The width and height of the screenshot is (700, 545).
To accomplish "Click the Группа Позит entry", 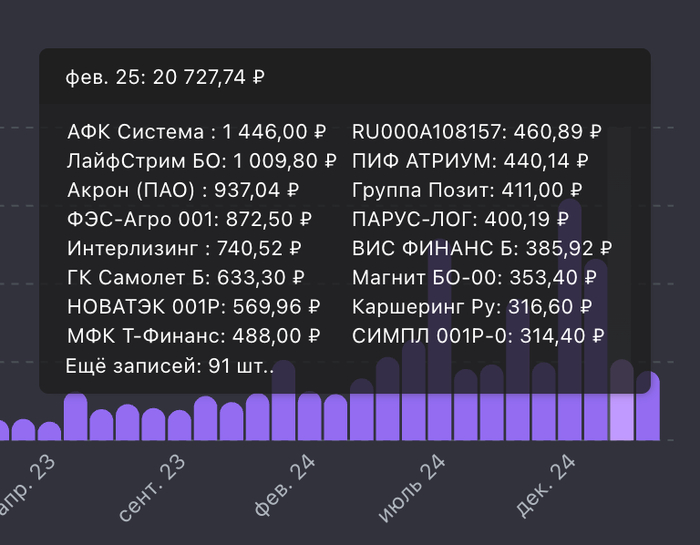I will coord(468,190).
